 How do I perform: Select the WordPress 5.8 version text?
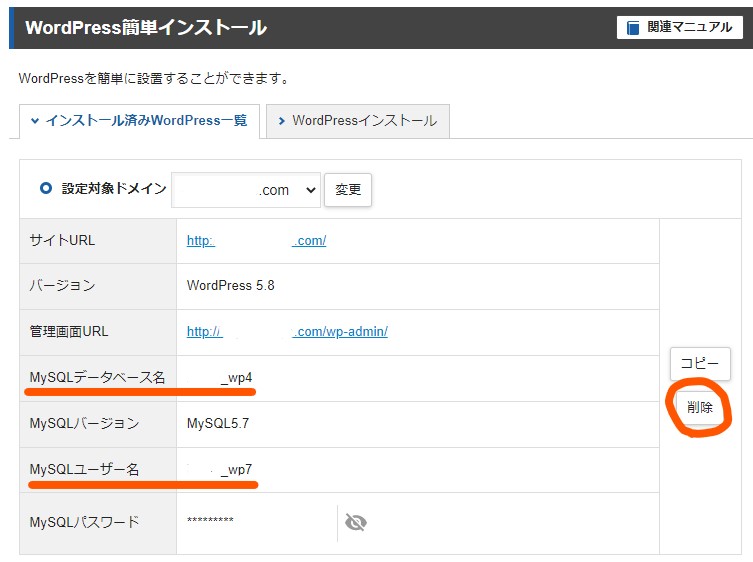[x=231, y=285]
